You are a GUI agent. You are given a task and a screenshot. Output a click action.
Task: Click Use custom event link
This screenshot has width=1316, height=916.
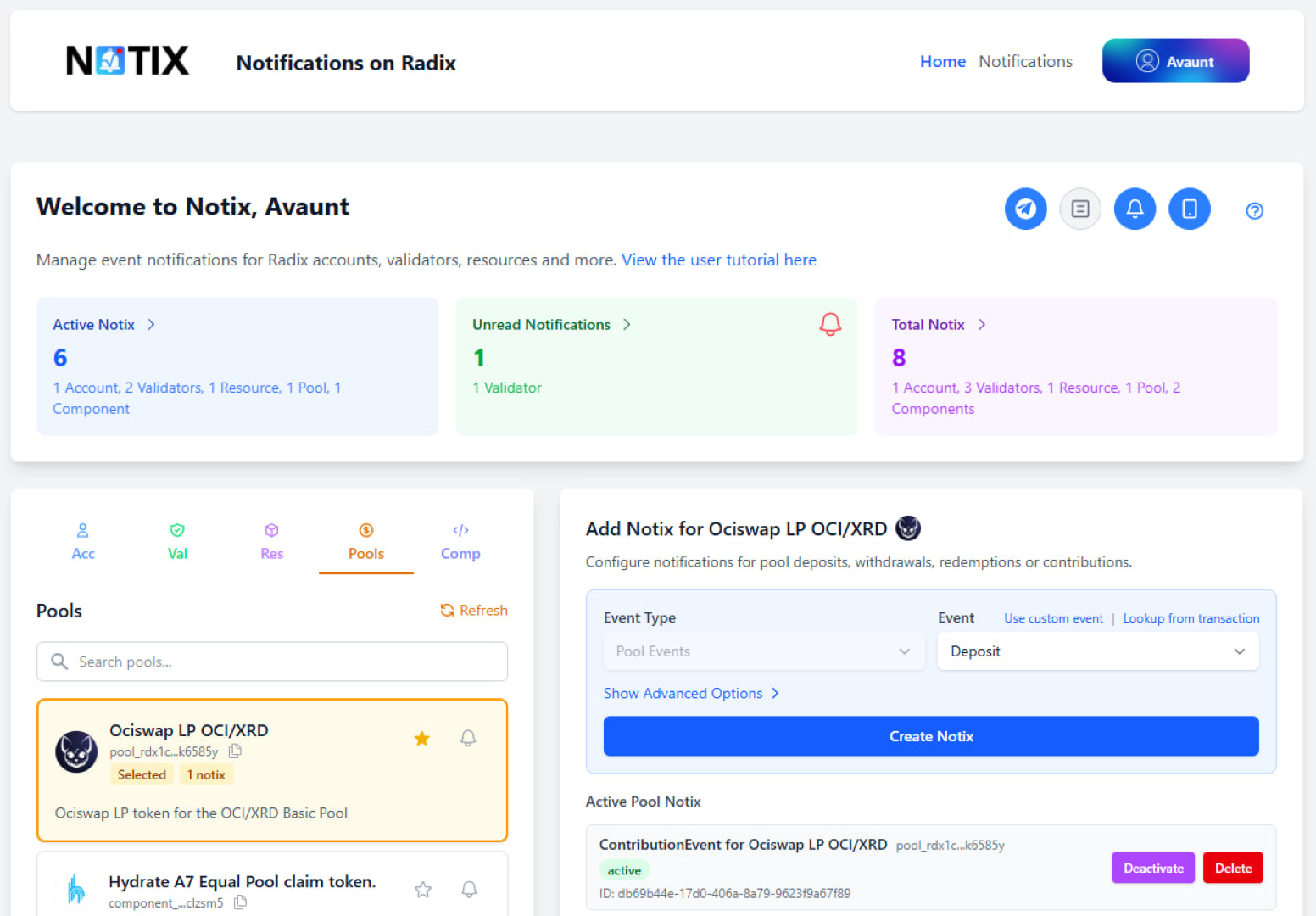(1053, 618)
